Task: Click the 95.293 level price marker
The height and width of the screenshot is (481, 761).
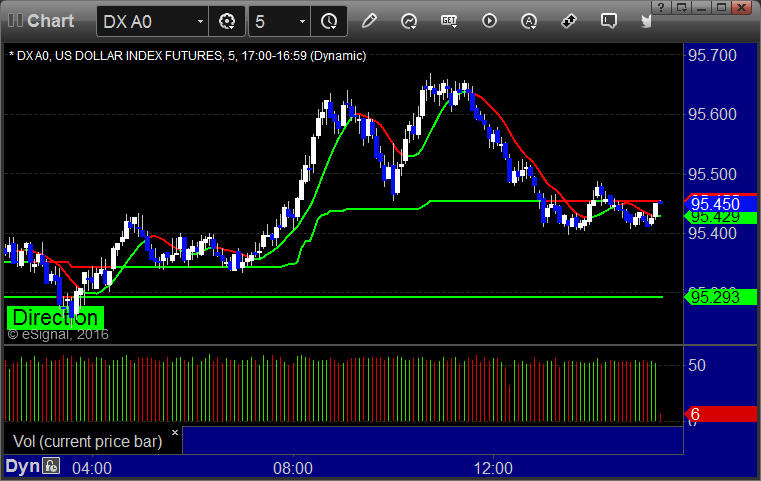Action: (720, 297)
